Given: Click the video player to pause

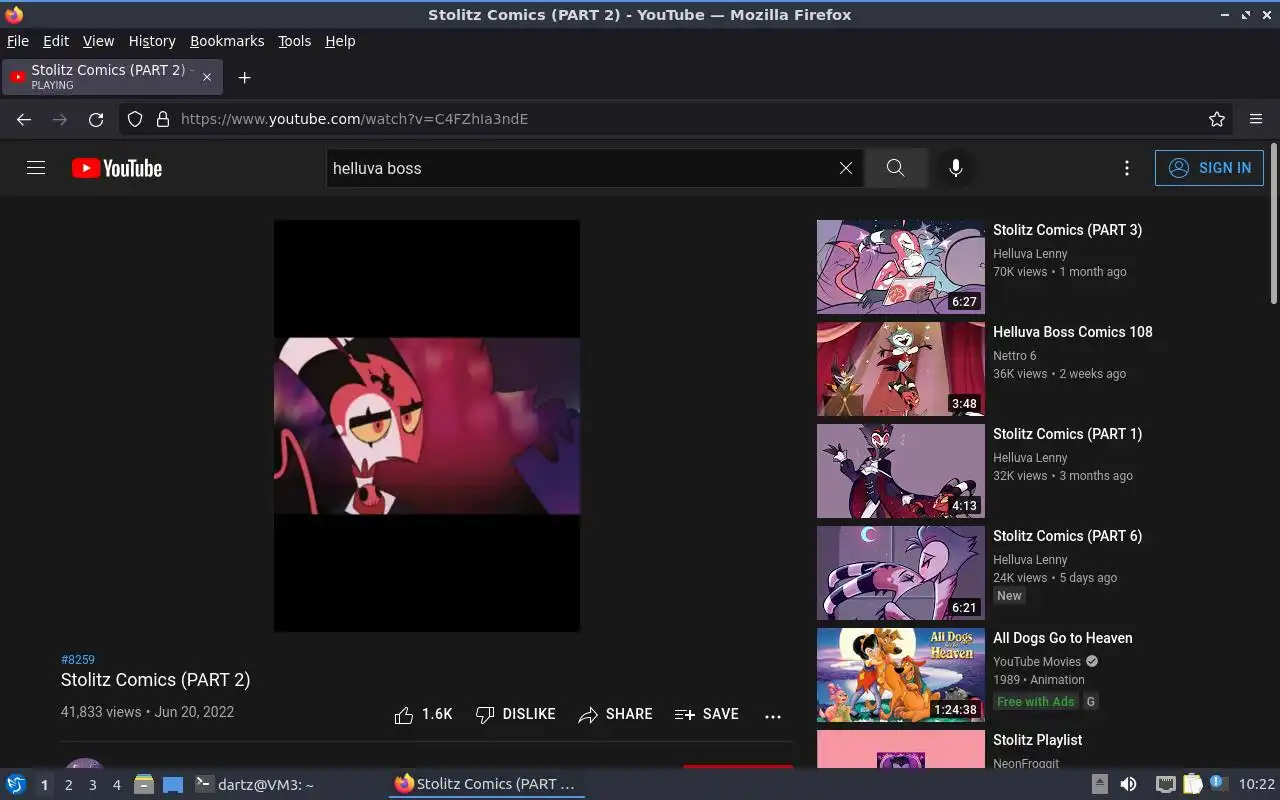Looking at the screenshot, I should click(x=427, y=426).
